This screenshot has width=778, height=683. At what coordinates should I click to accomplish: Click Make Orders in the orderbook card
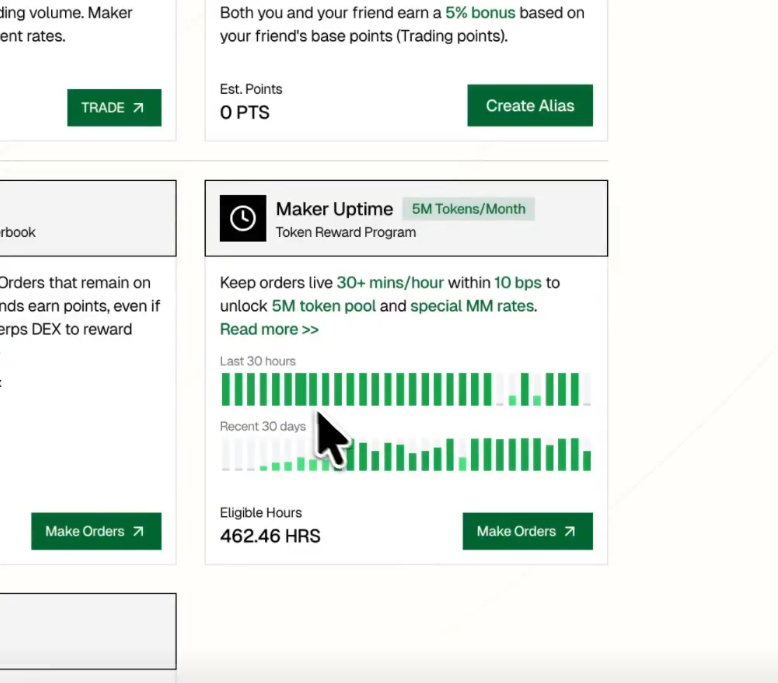[96, 531]
